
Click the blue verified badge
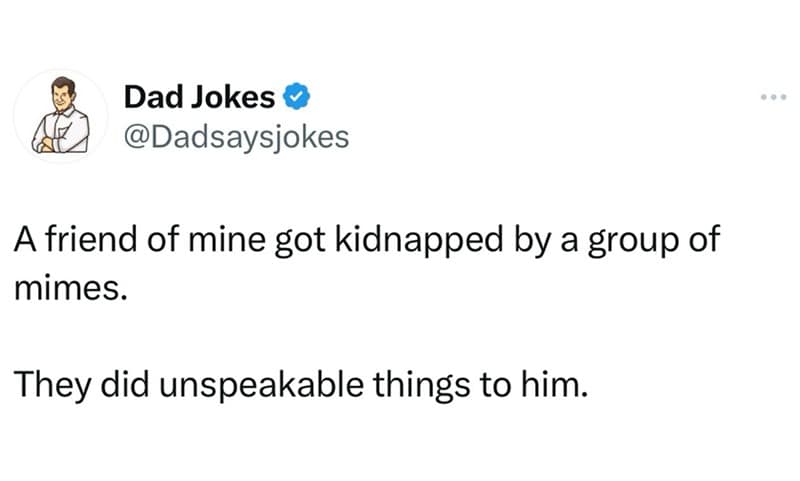[296, 96]
